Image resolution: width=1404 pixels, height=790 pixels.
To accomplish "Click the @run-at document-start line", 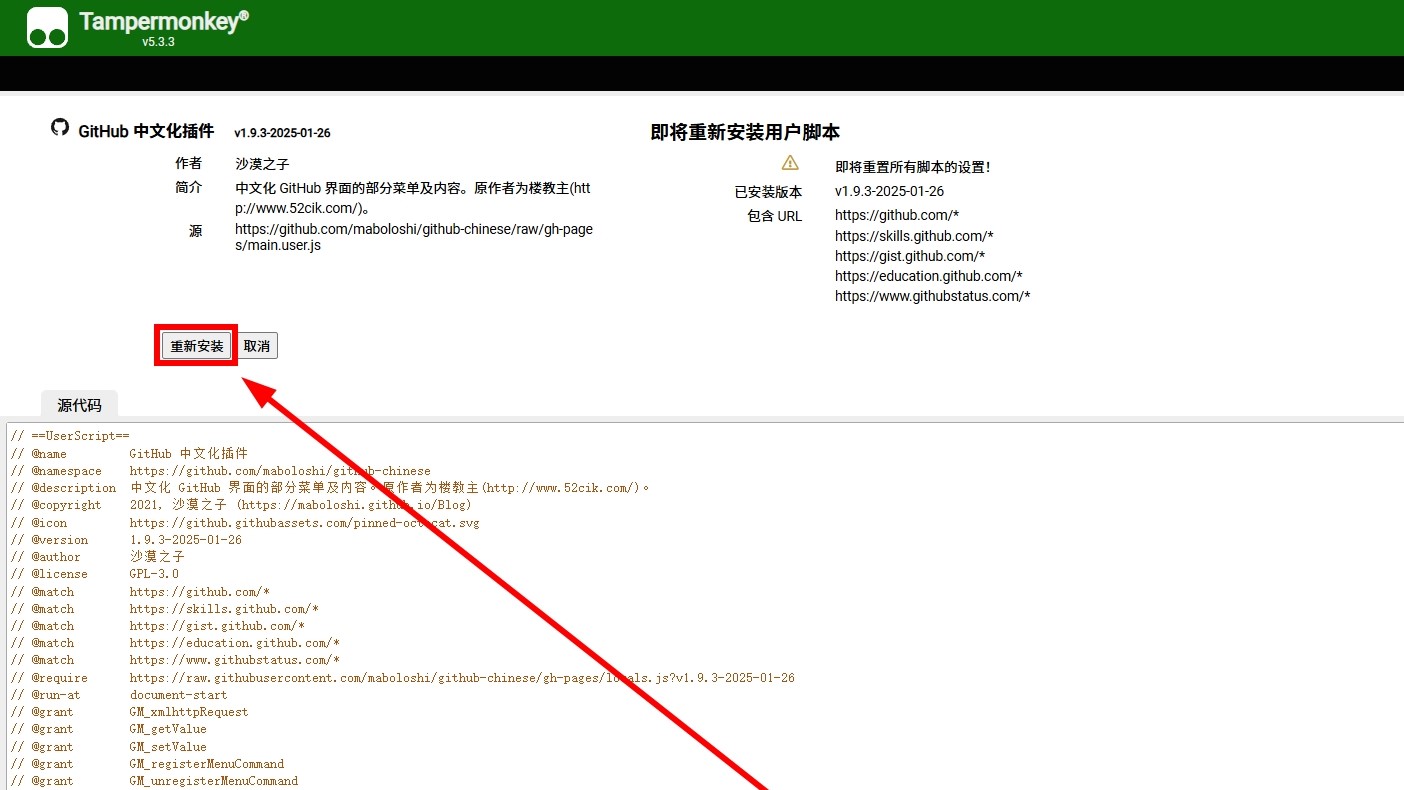I will coord(119,695).
